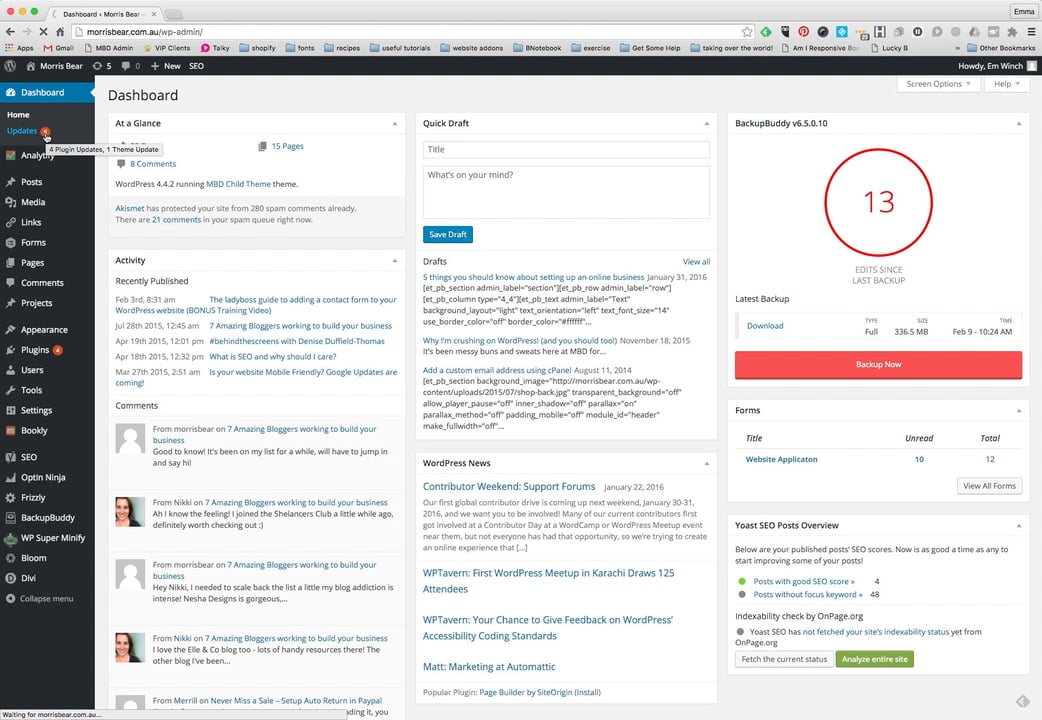Open Website Applicaton form link
The width and height of the screenshot is (1042, 720).
[782, 459]
